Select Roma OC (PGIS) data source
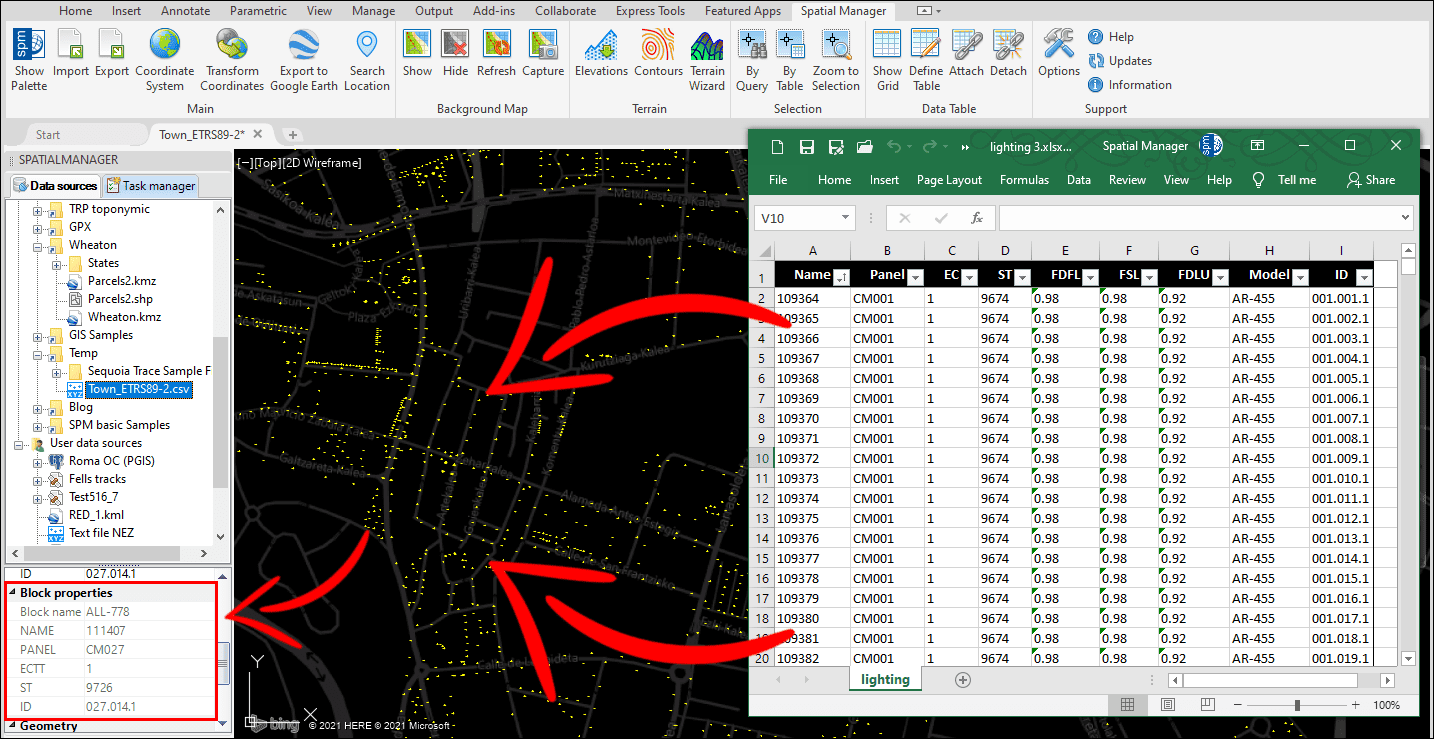Screen dimensions: 1434x739 coord(112,461)
